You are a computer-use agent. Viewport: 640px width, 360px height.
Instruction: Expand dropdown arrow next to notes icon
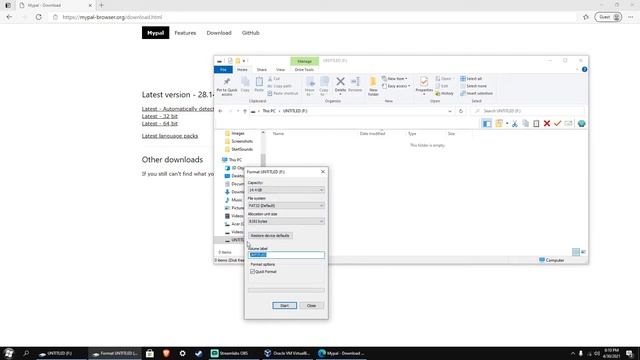507,124
